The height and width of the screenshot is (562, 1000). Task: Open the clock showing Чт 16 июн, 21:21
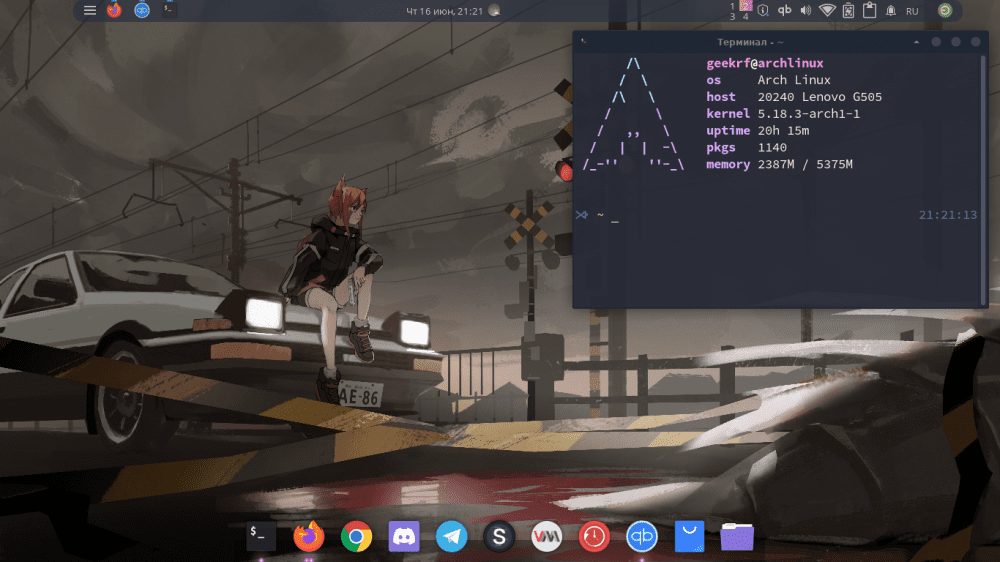[445, 11]
